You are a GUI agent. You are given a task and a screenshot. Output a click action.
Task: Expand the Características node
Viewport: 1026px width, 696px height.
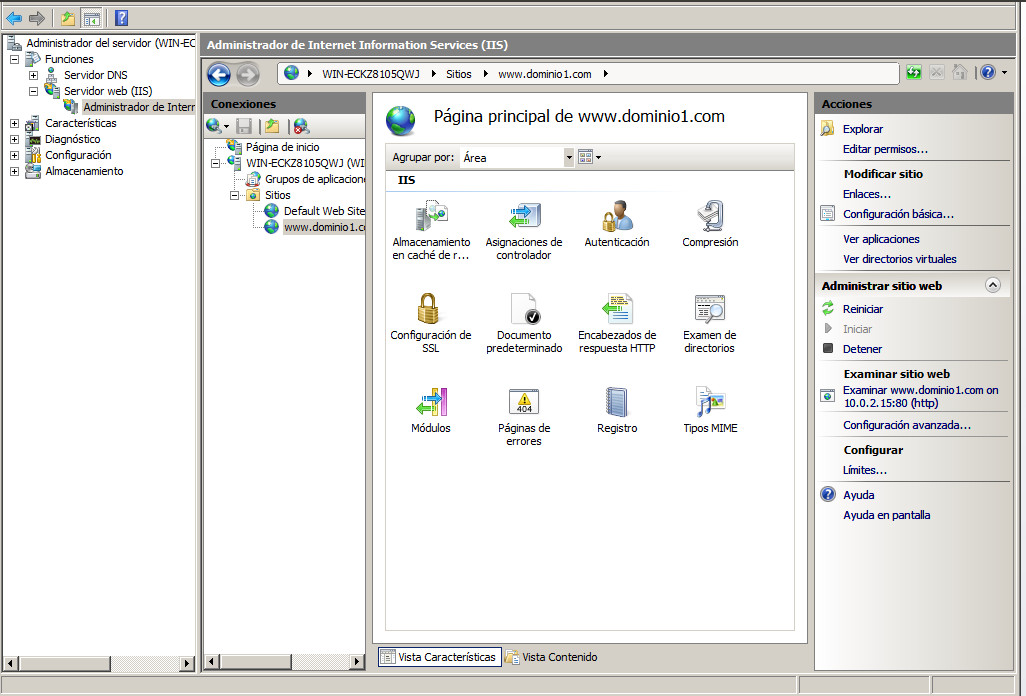(x=14, y=123)
